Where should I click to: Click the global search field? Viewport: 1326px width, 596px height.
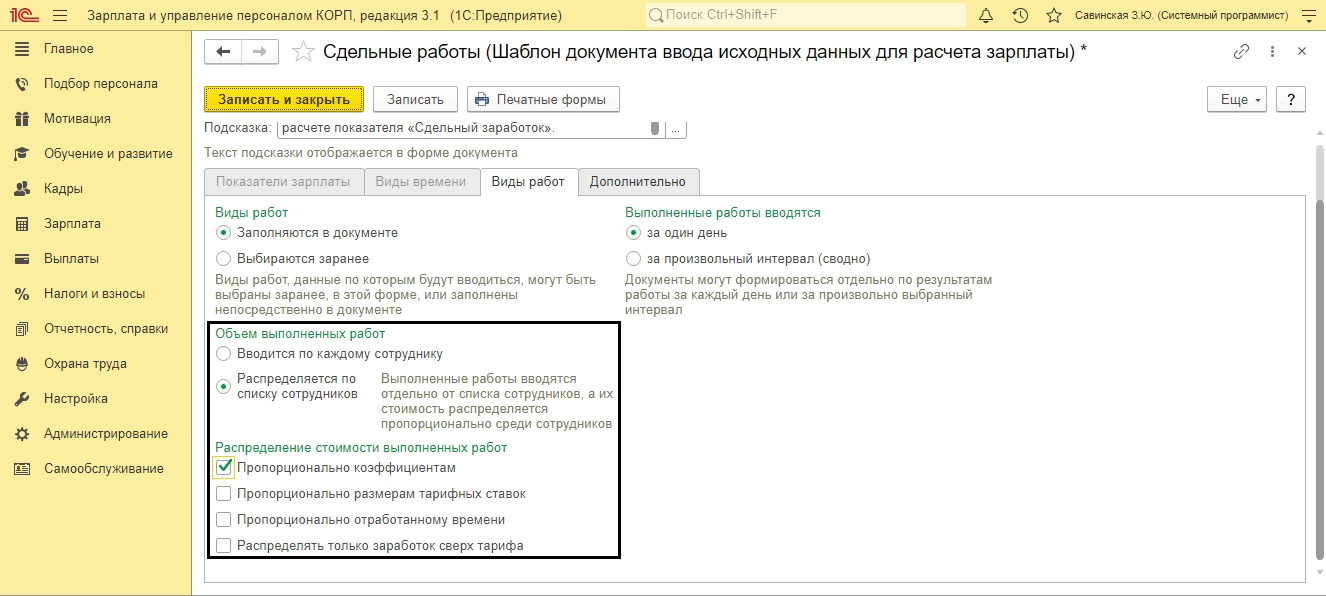[x=806, y=15]
